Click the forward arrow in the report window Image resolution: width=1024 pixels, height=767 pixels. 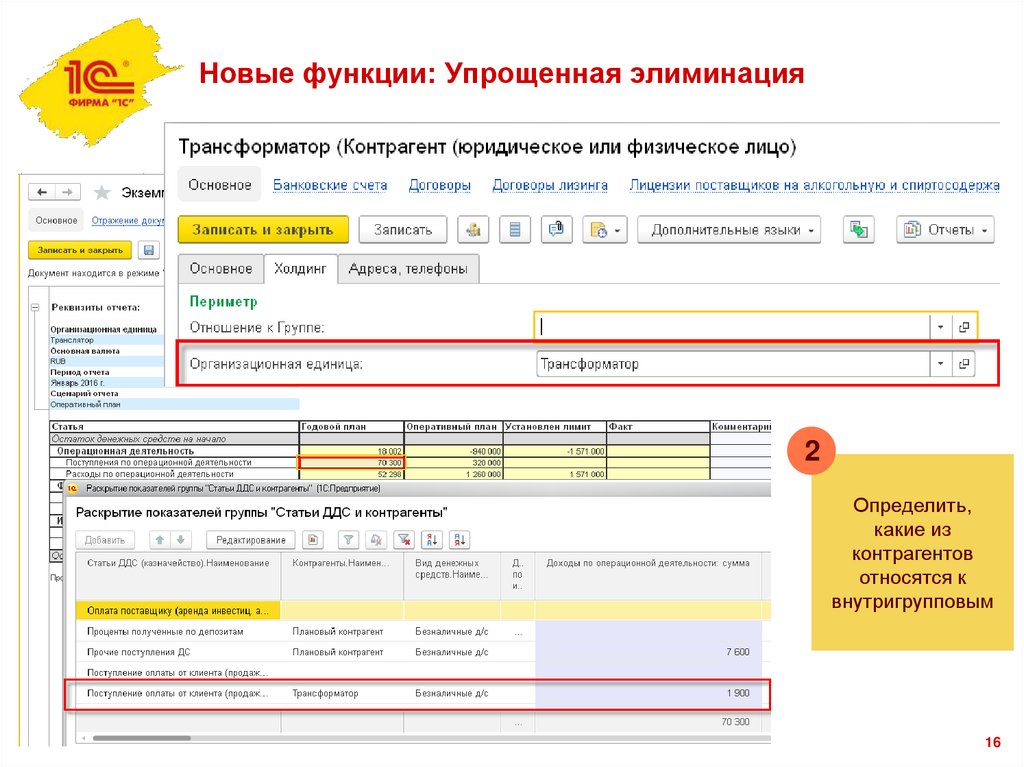[x=68, y=192]
